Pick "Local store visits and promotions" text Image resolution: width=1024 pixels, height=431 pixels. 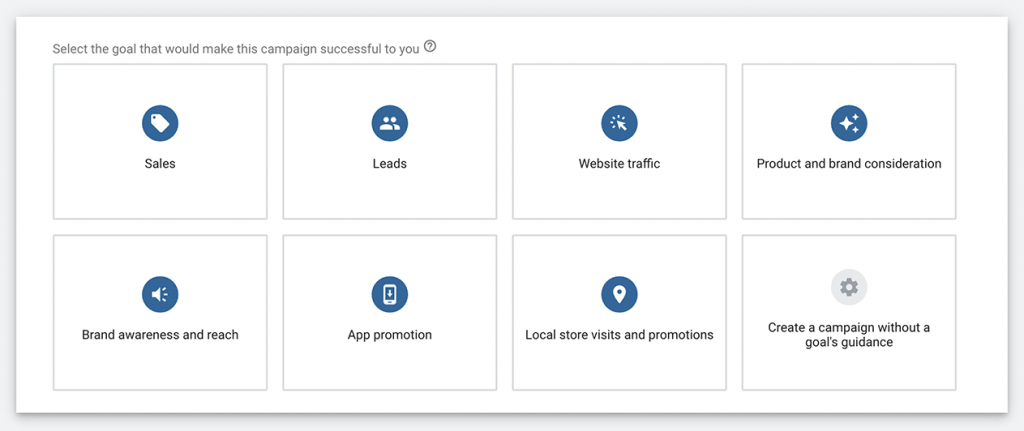(x=619, y=335)
